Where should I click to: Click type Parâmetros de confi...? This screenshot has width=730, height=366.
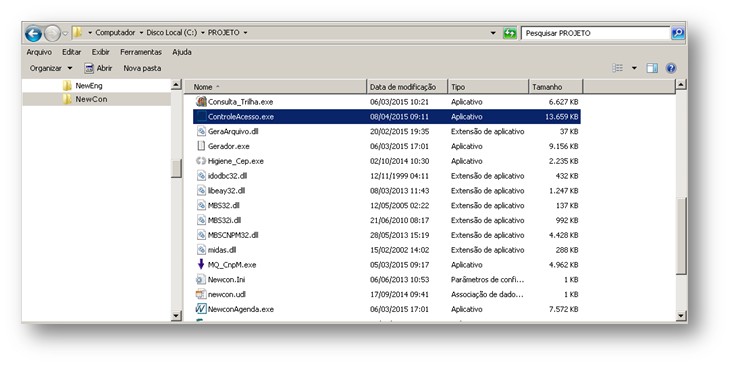click(487, 280)
